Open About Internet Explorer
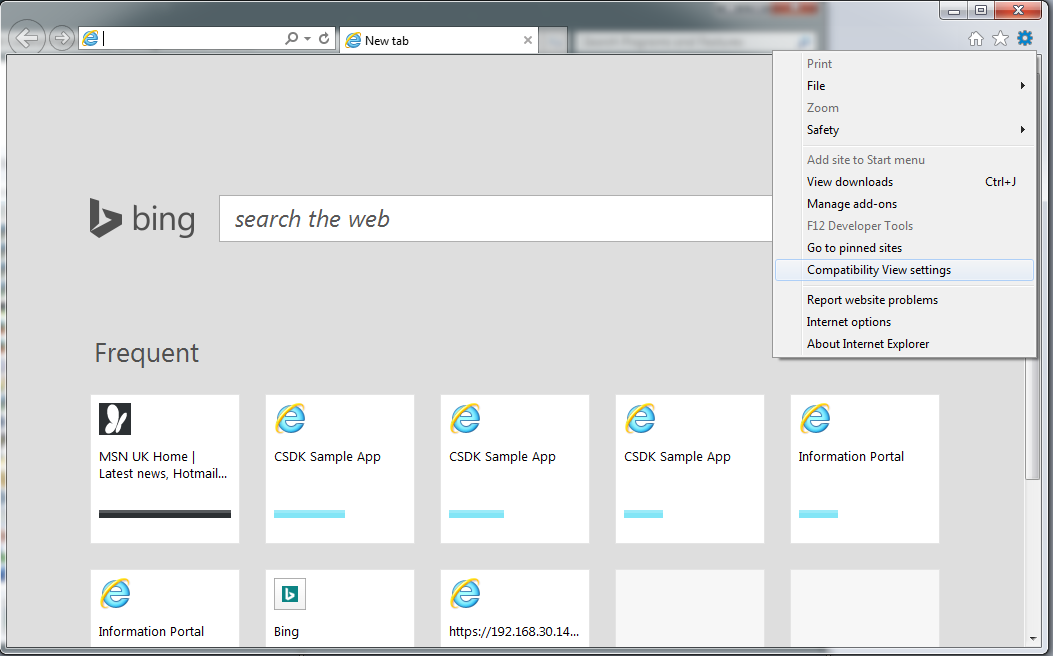 (x=904, y=344)
